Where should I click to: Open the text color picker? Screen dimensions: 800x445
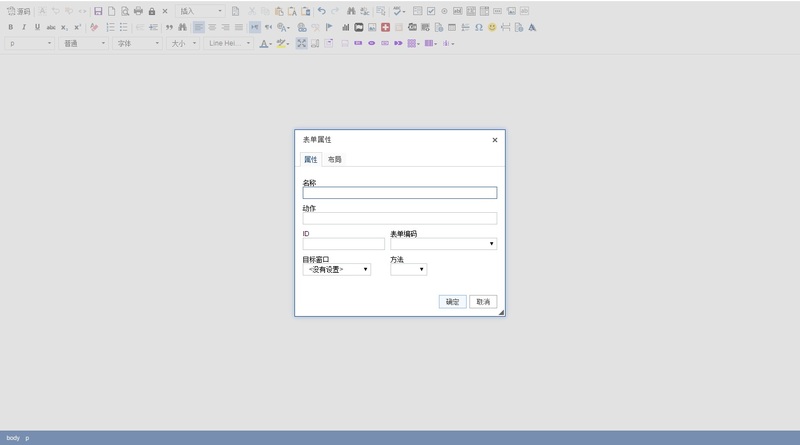(265, 44)
